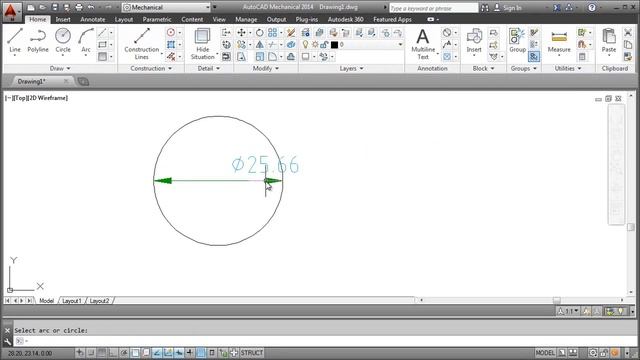Click the viewport label 2D Wireframe
The height and width of the screenshot is (360, 640).
[48, 98]
